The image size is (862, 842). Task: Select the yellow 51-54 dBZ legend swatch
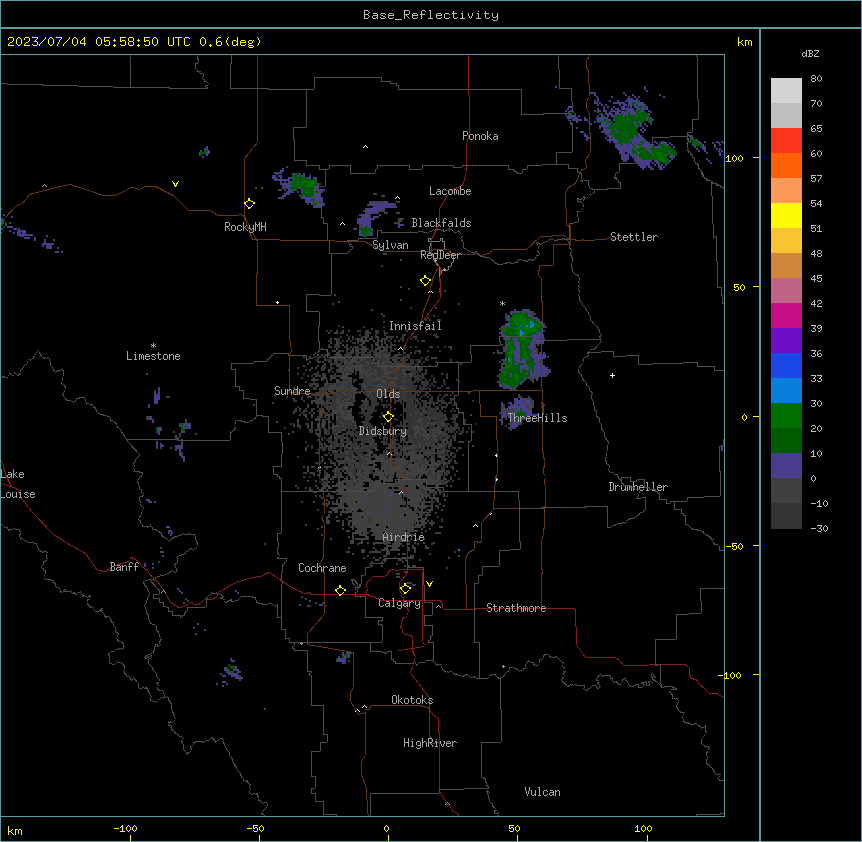pos(786,215)
